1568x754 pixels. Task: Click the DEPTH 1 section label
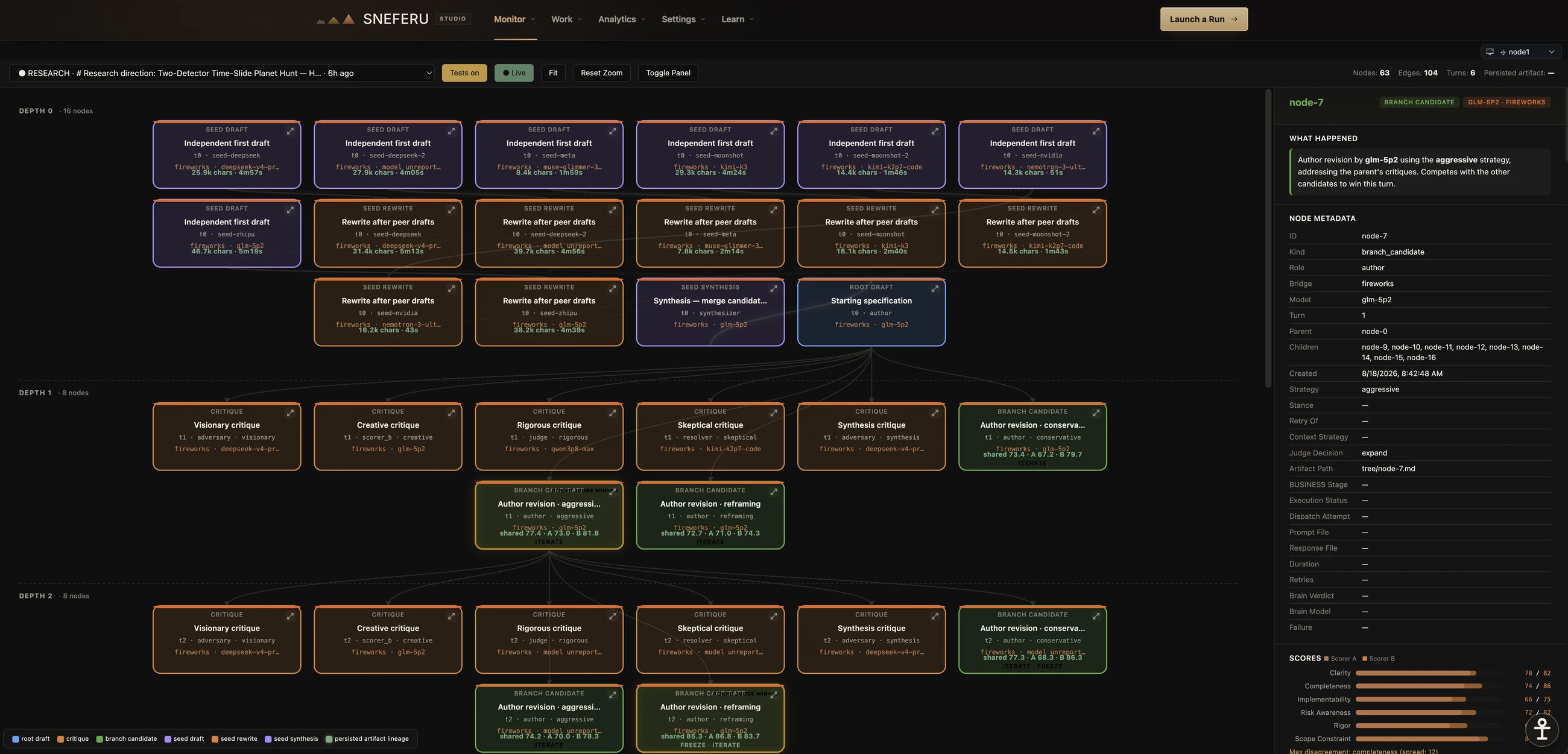[36, 393]
